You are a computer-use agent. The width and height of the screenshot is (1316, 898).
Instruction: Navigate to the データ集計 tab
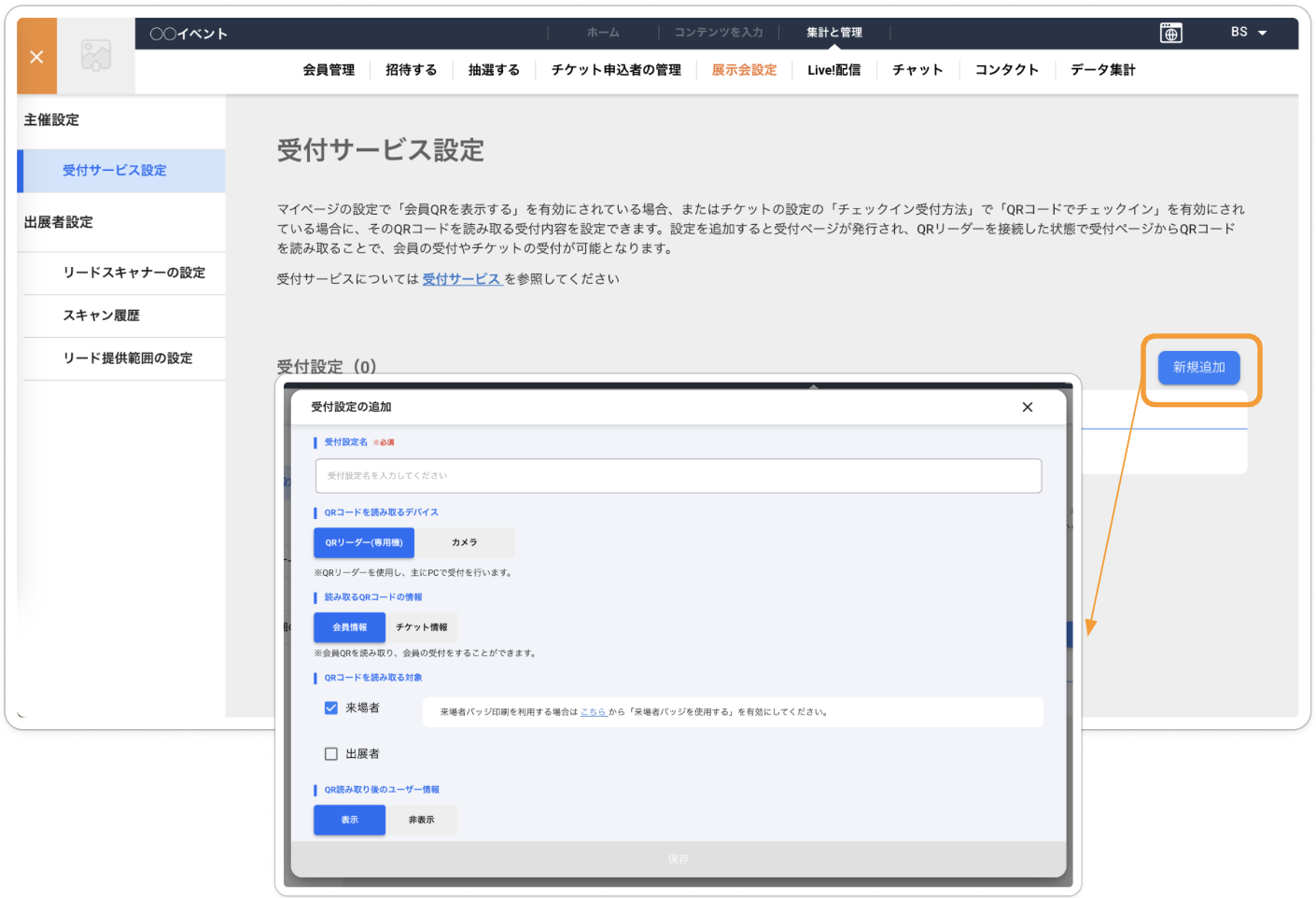tap(1102, 69)
